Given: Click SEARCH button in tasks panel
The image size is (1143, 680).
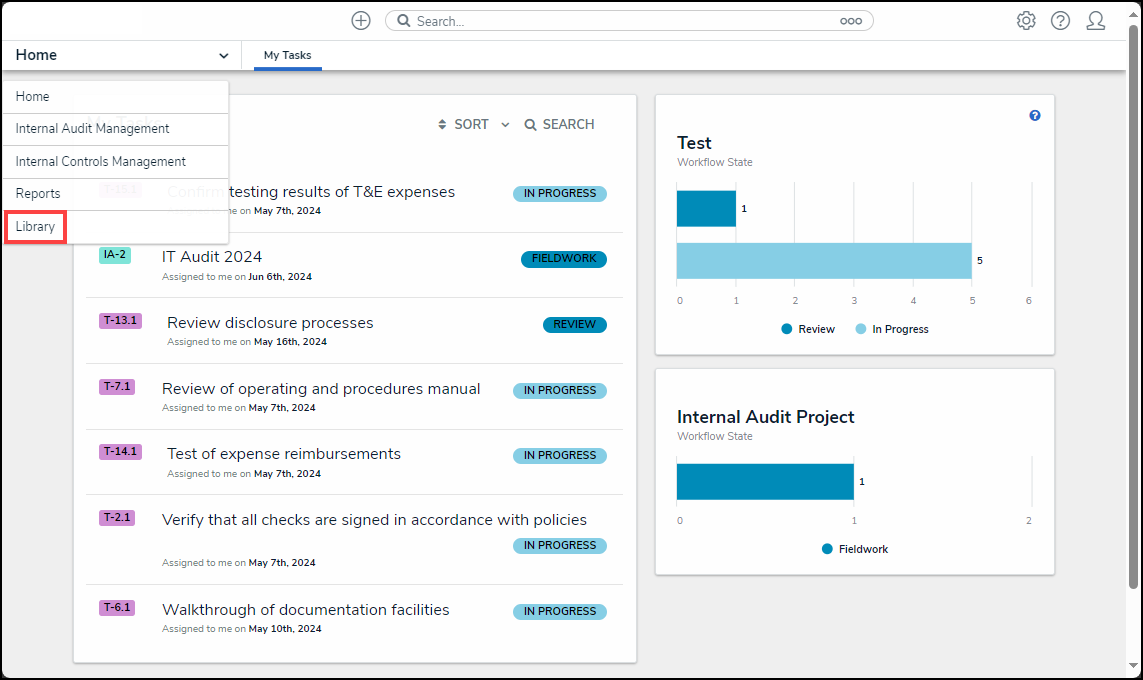Looking at the screenshot, I should 559,125.
